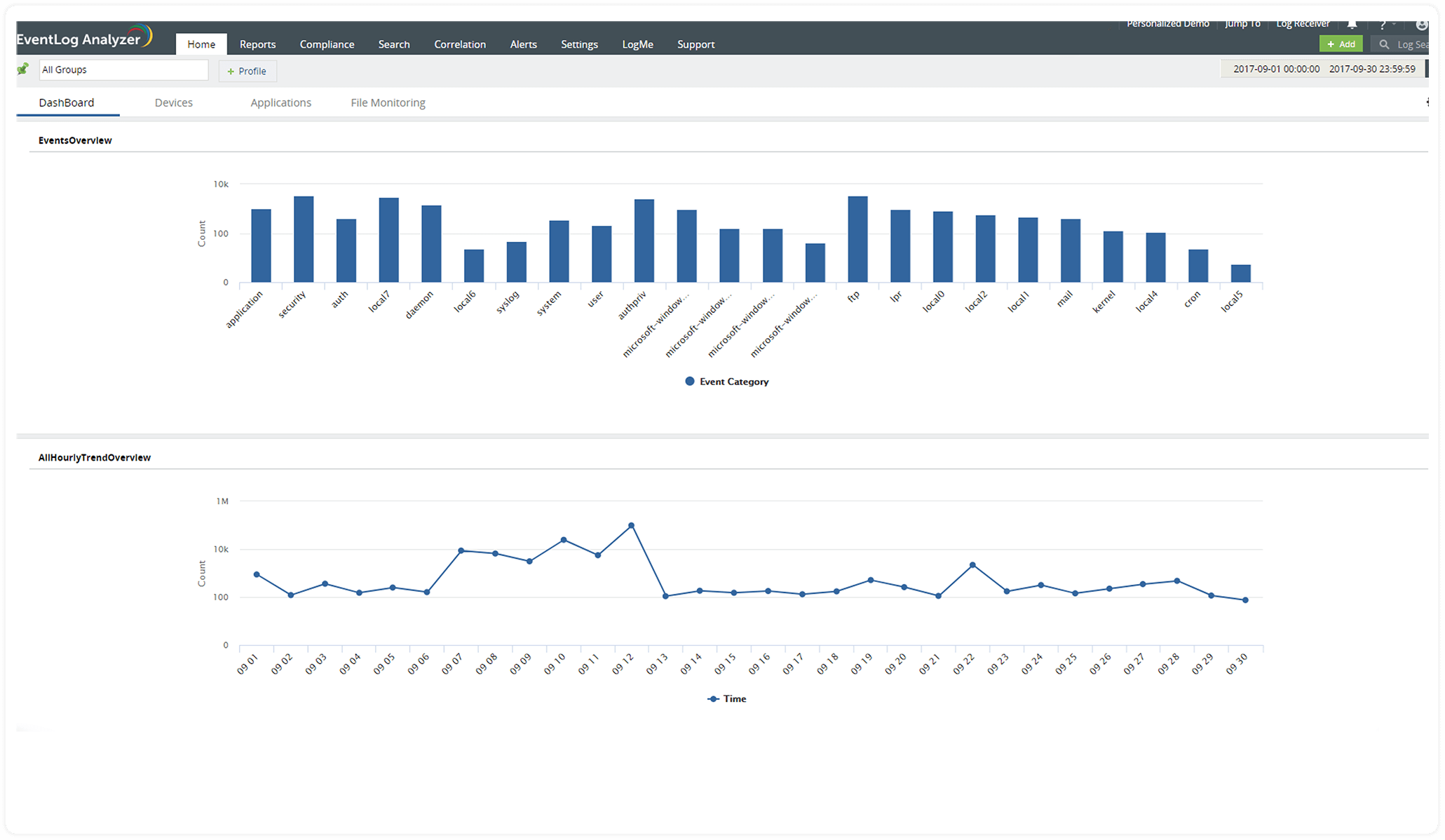This screenshot has width=1445, height=840.
Task: Toggle the Event Category legend marker
Action: click(690, 381)
